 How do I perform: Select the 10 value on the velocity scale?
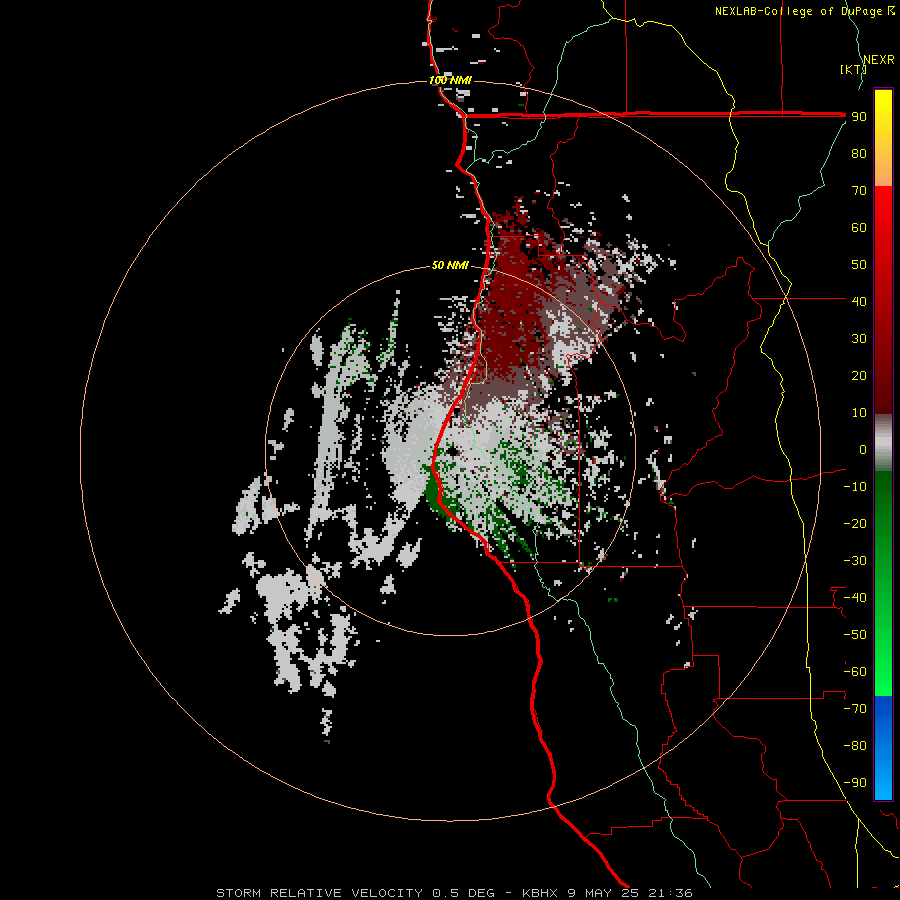click(859, 413)
